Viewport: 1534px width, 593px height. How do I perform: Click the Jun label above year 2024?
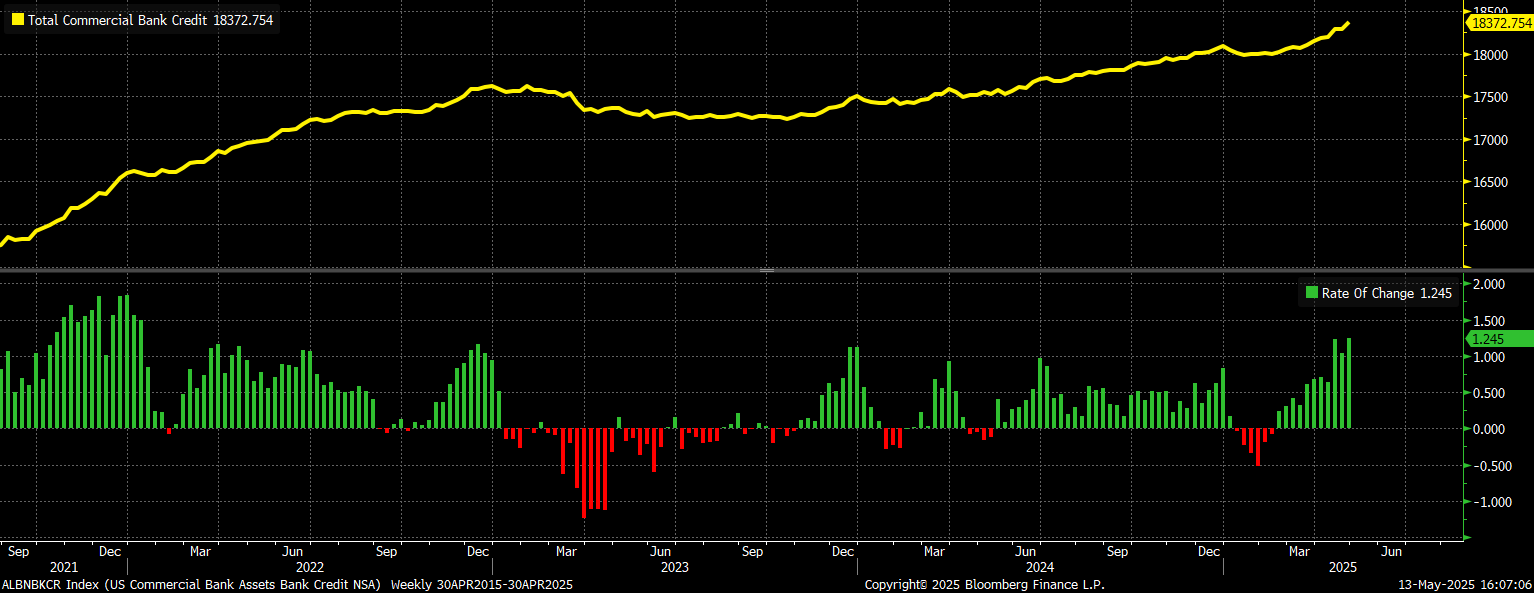click(1025, 551)
